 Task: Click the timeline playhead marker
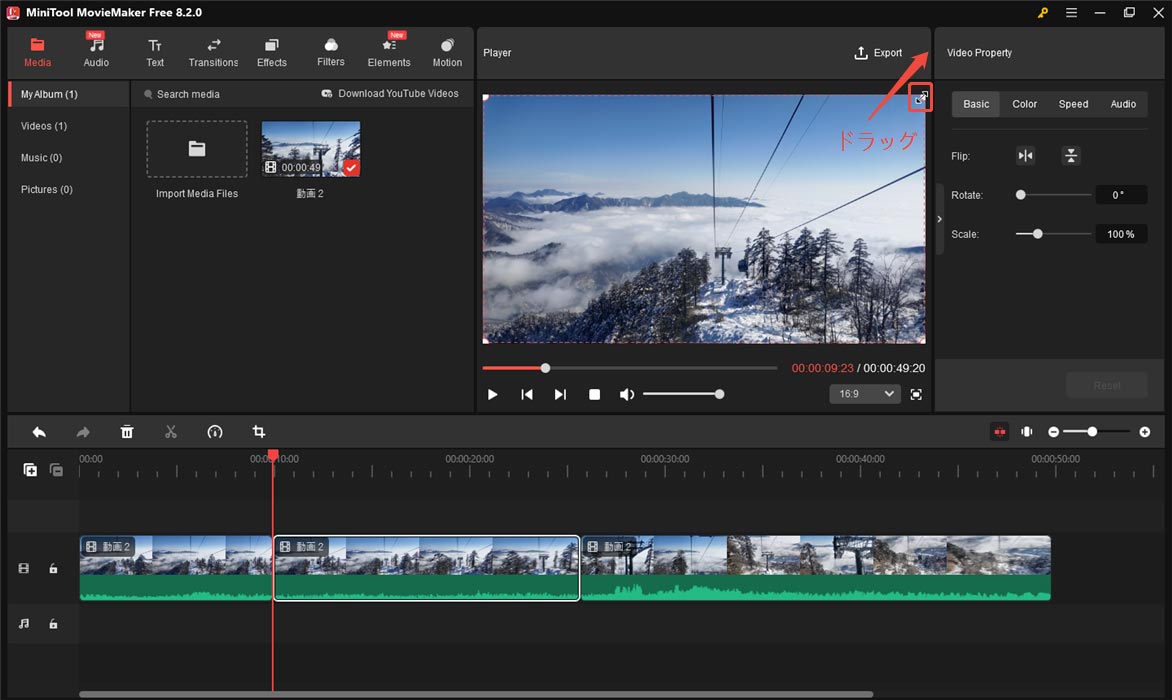(x=274, y=455)
